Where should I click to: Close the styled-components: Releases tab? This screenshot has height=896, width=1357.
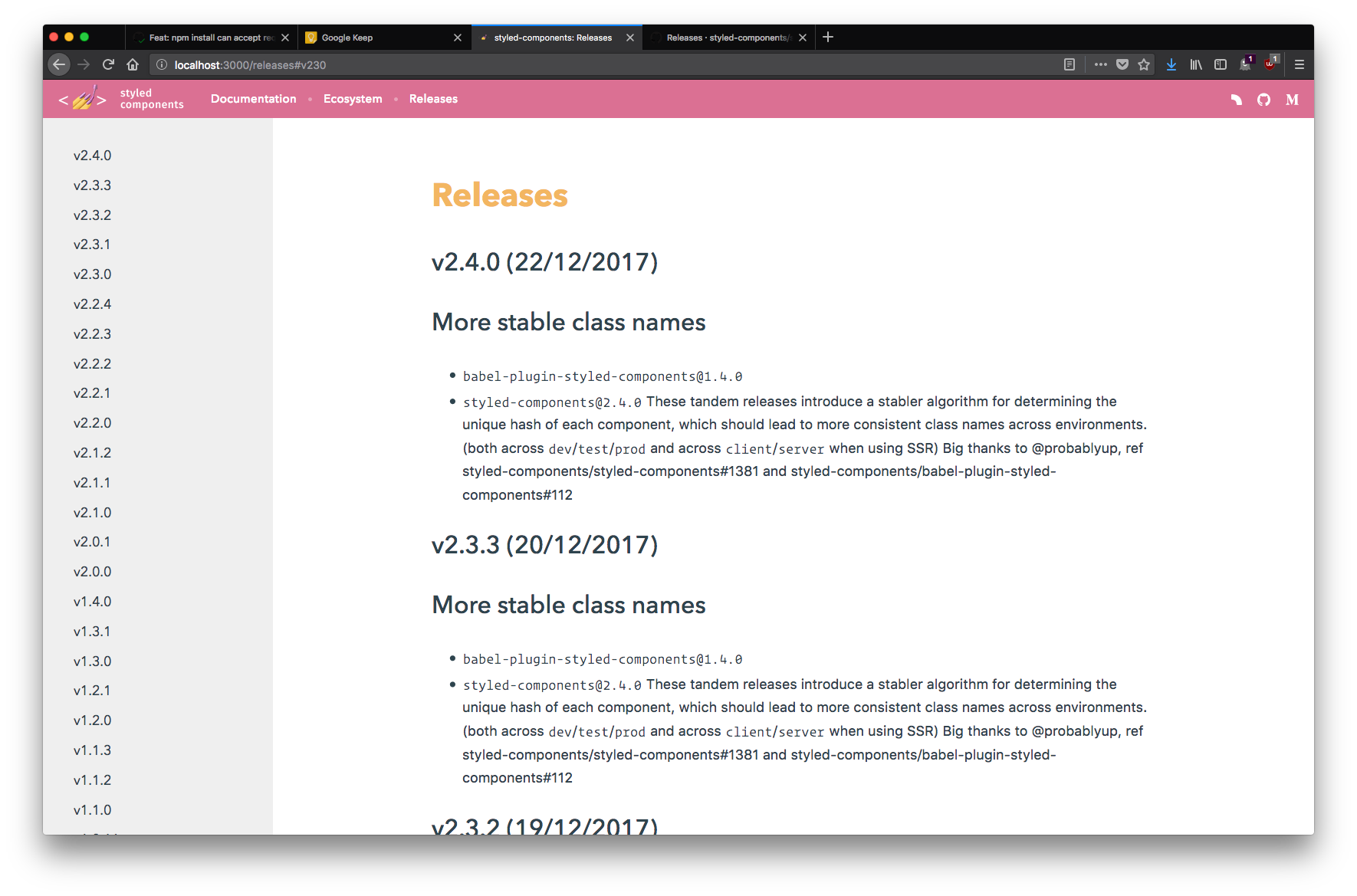[x=630, y=38]
